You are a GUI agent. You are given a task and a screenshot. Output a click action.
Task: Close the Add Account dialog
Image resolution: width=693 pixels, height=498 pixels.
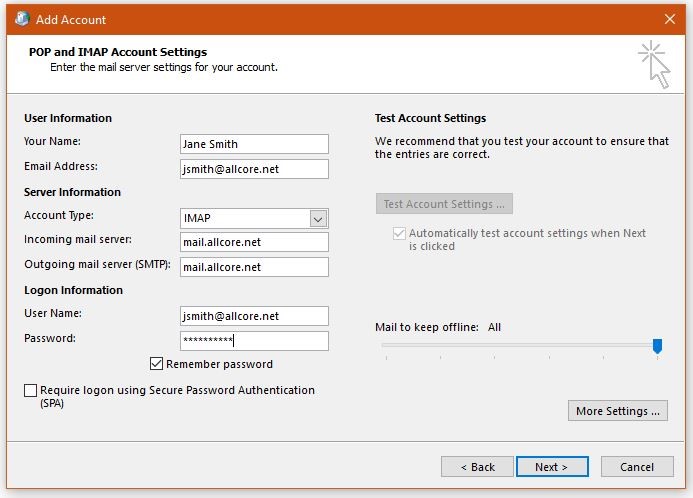(669, 19)
